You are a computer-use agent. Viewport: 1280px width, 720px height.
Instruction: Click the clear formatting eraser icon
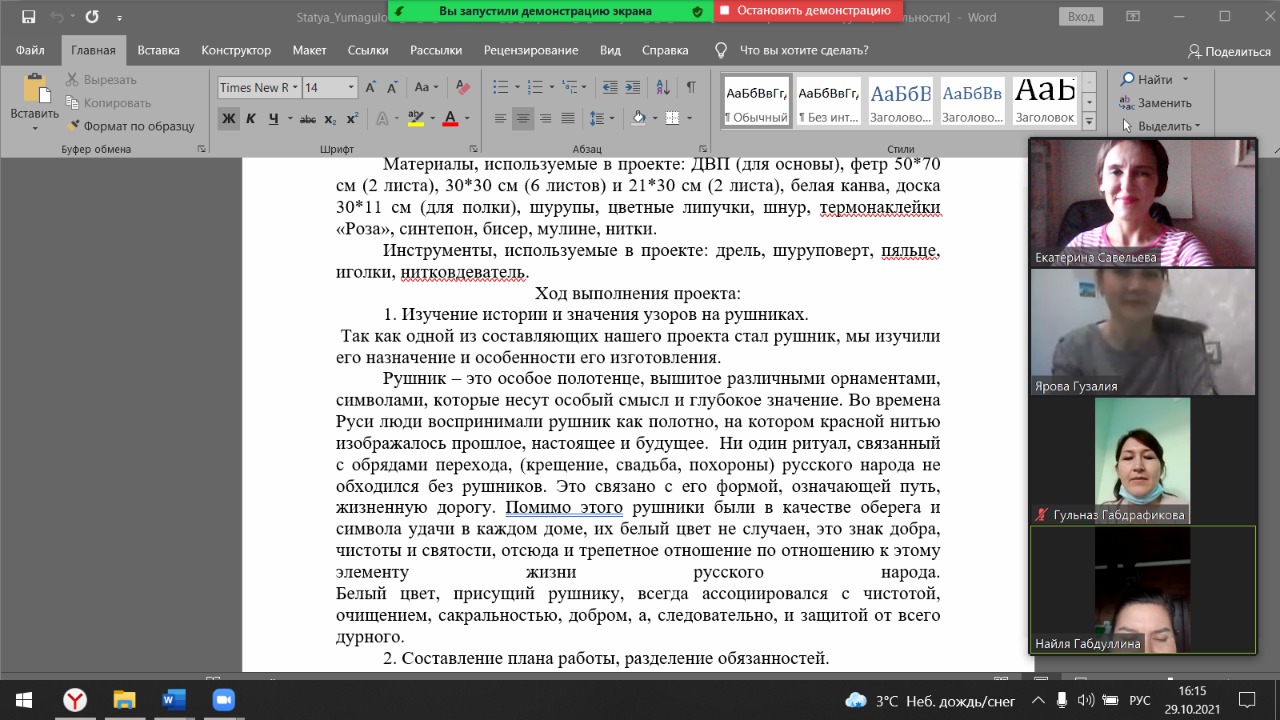coord(462,88)
